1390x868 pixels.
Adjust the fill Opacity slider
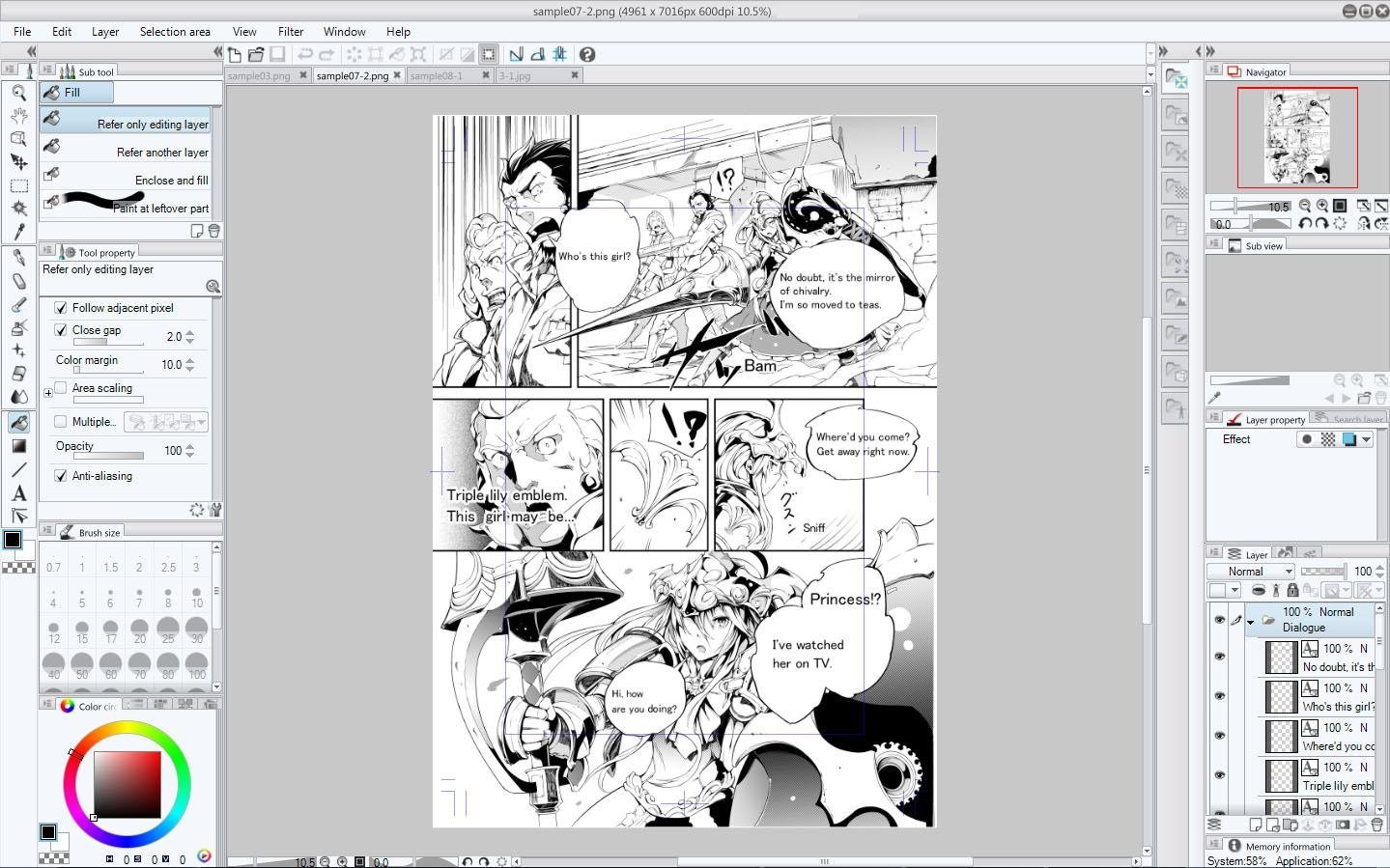tap(108, 456)
